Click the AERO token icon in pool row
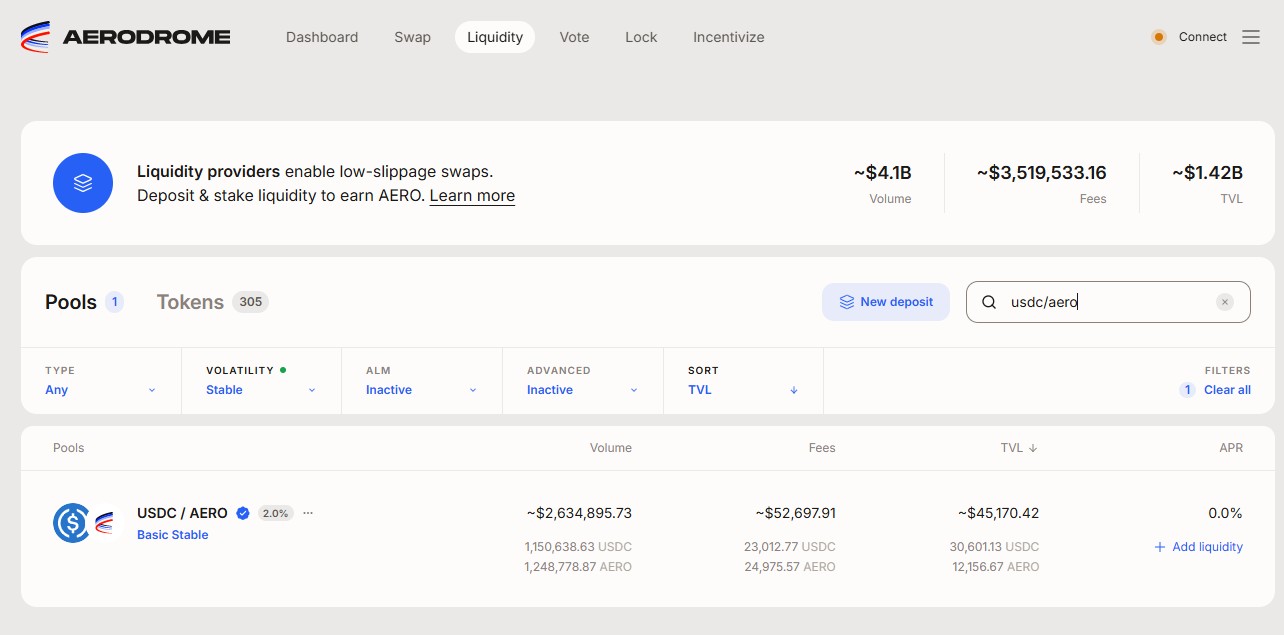This screenshot has width=1284, height=635. tap(104, 523)
